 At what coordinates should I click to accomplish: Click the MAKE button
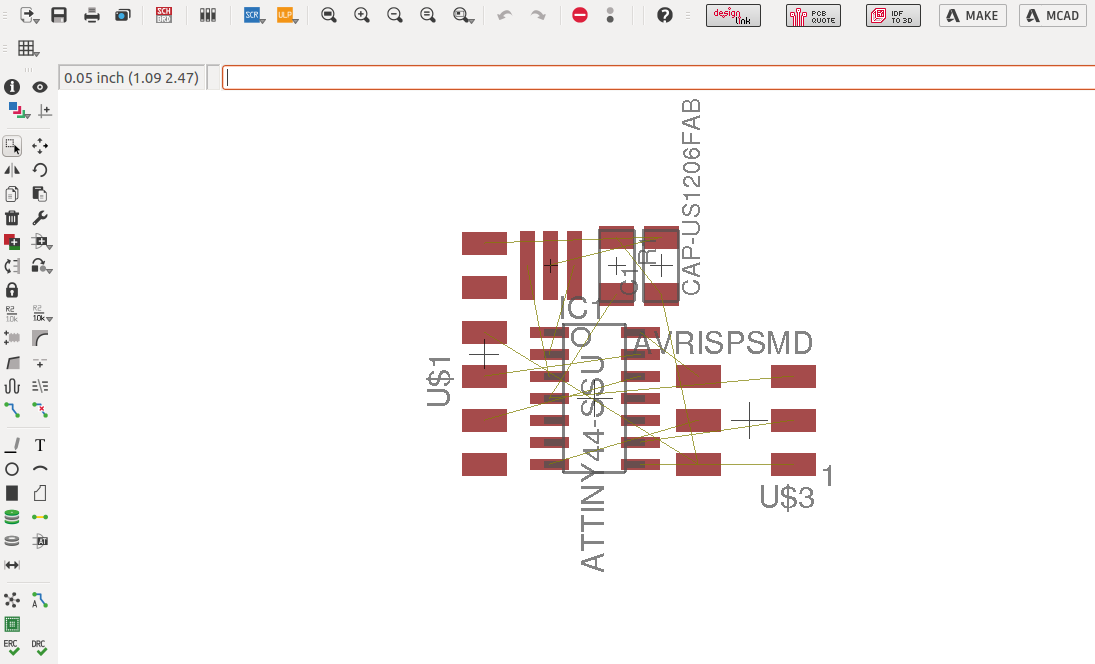973,15
